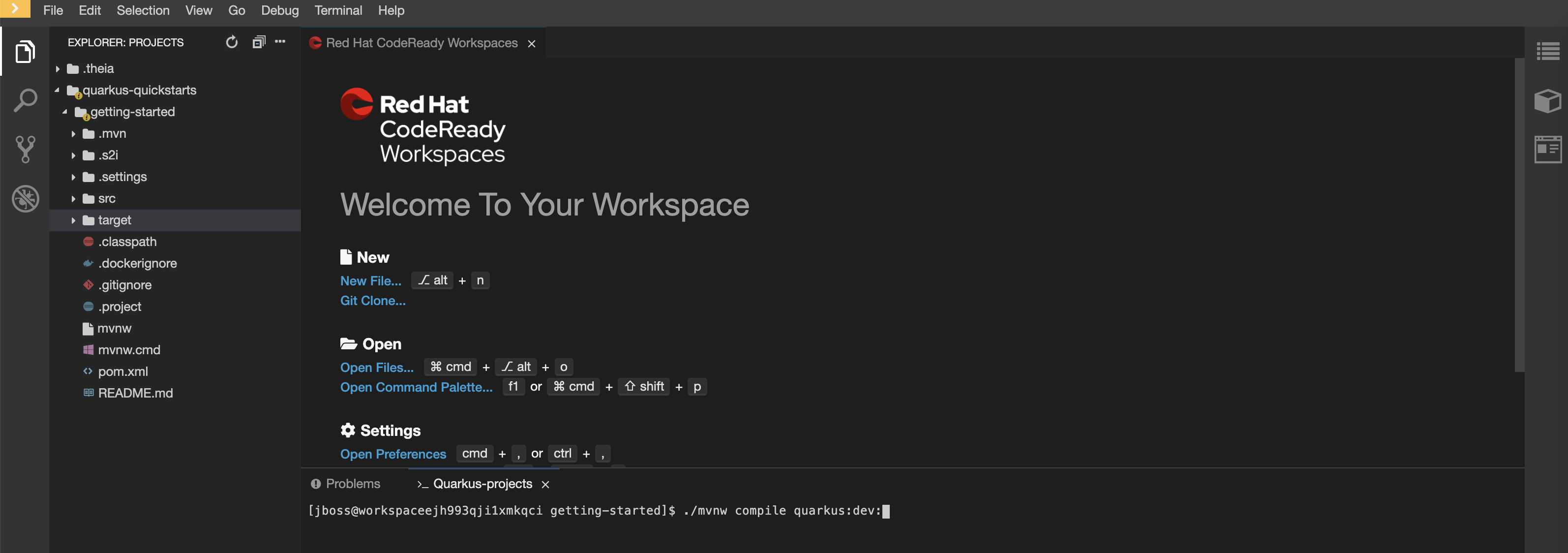Open Explorer more actions ellipsis
This screenshot has width=1568, height=553.
pyautogui.click(x=280, y=41)
